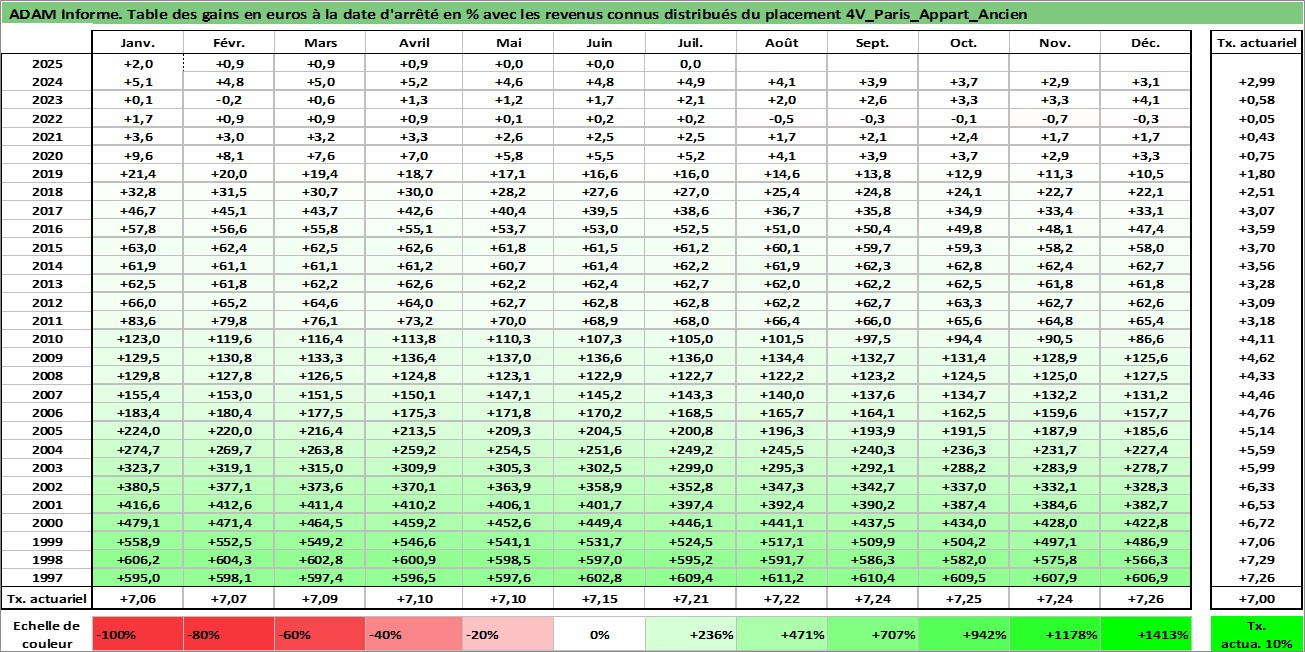Select cell +9,6 in 2020 January
1305x652 pixels.
(138, 155)
